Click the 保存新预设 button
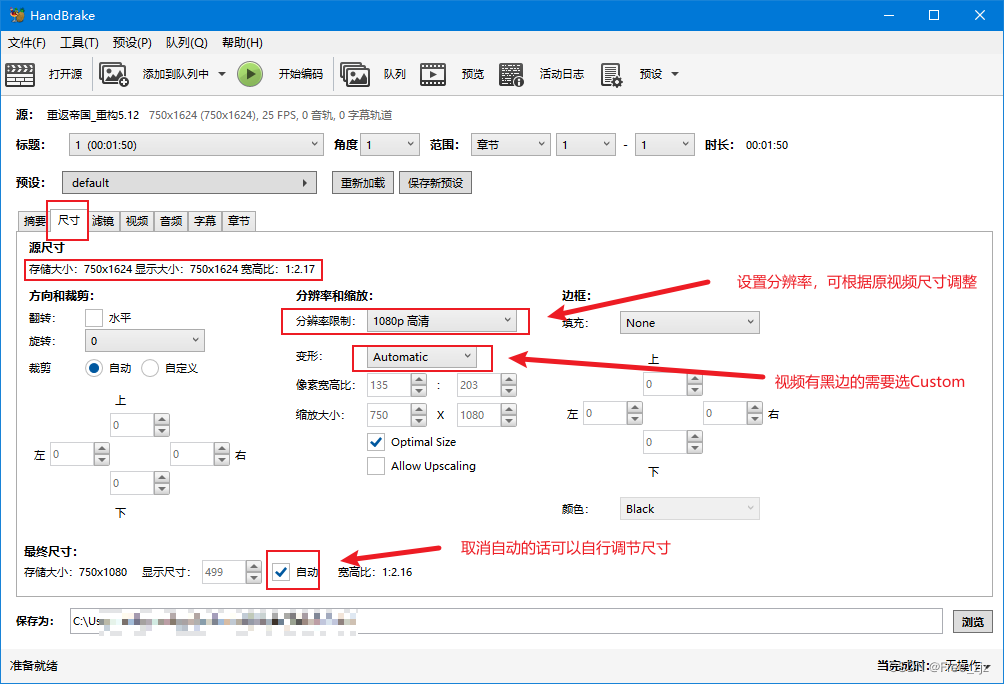 pyautogui.click(x=435, y=183)
